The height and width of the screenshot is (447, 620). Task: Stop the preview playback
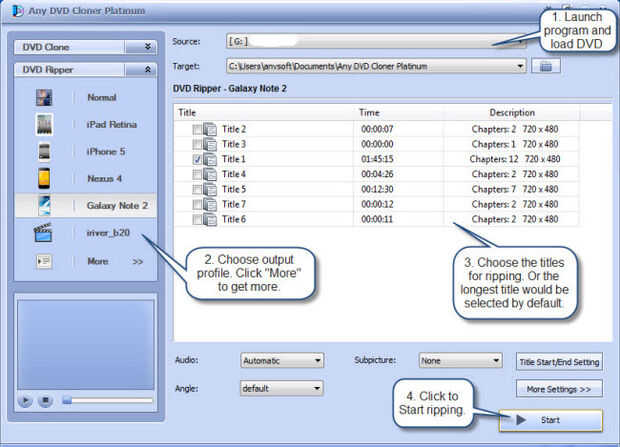(45, 401)
